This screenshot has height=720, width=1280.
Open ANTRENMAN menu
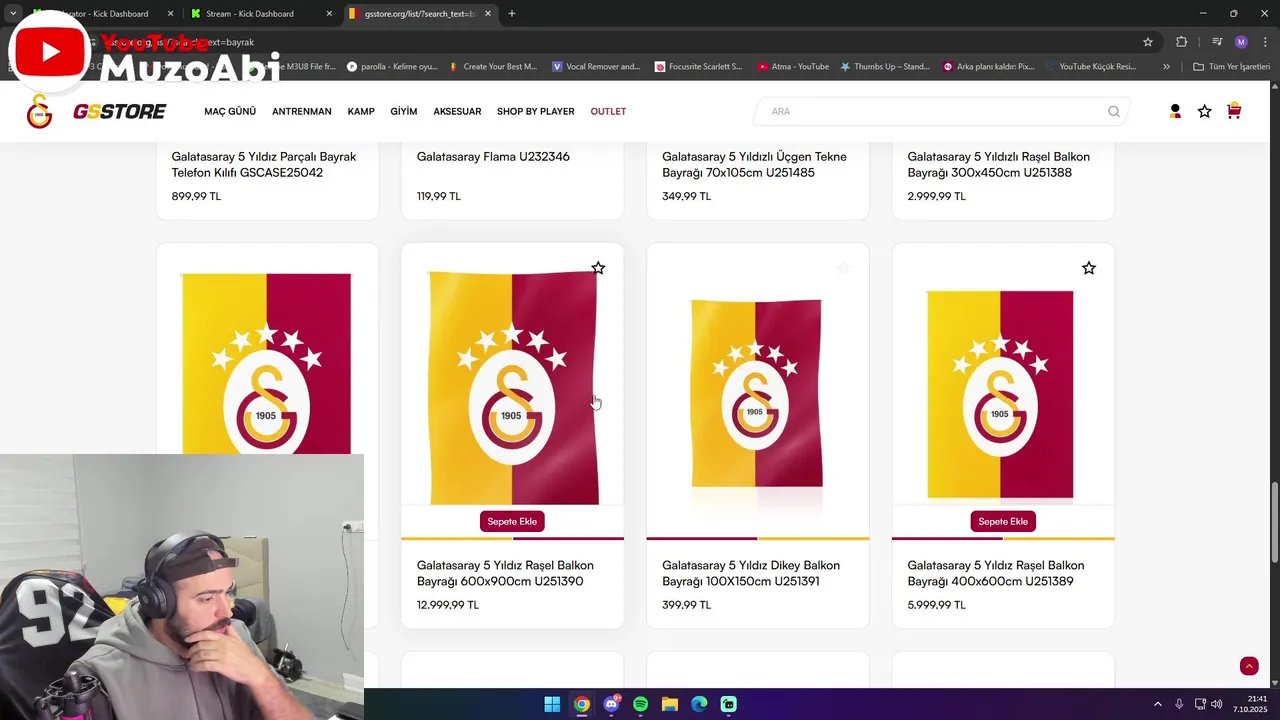[302, 111]
